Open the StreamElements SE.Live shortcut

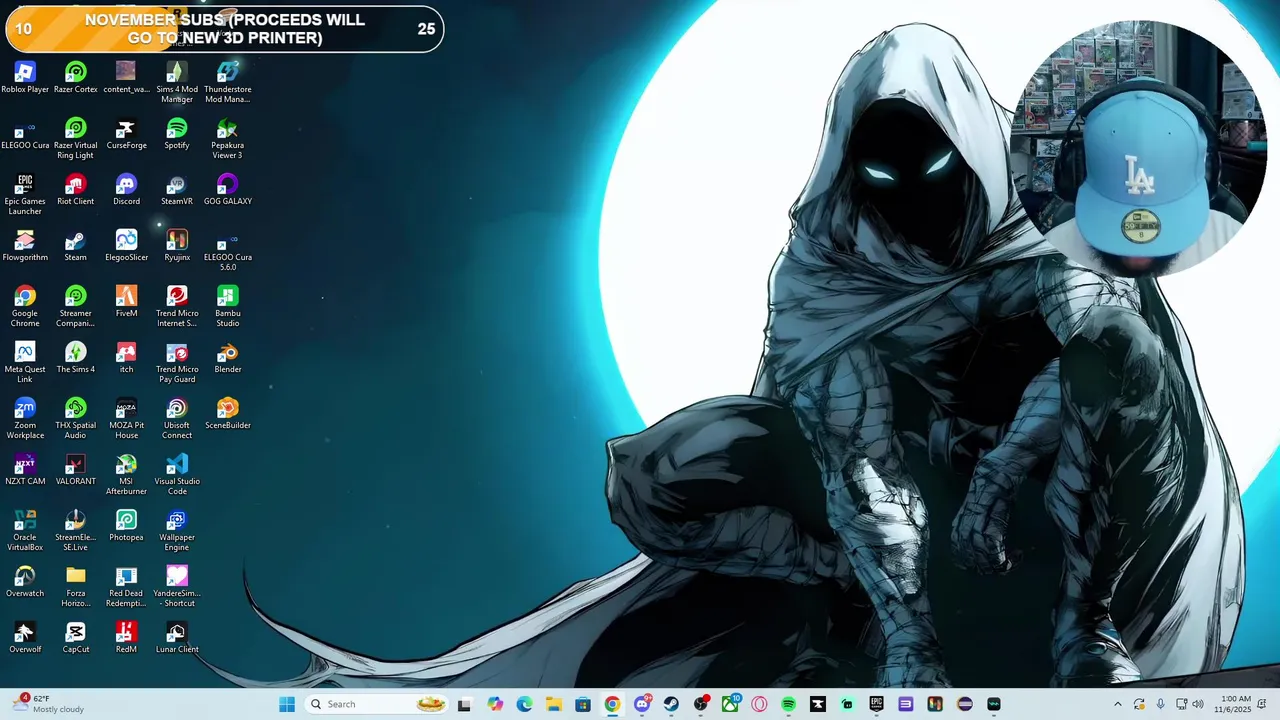76,530
